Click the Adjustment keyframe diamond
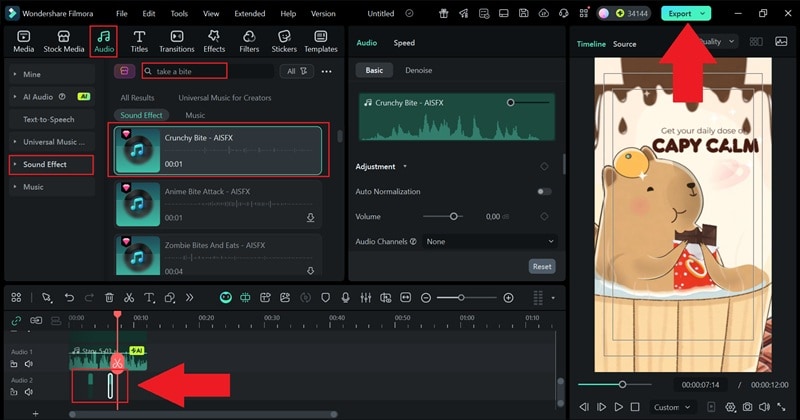Screen dimensions: 800x420 tap(544, 166)
